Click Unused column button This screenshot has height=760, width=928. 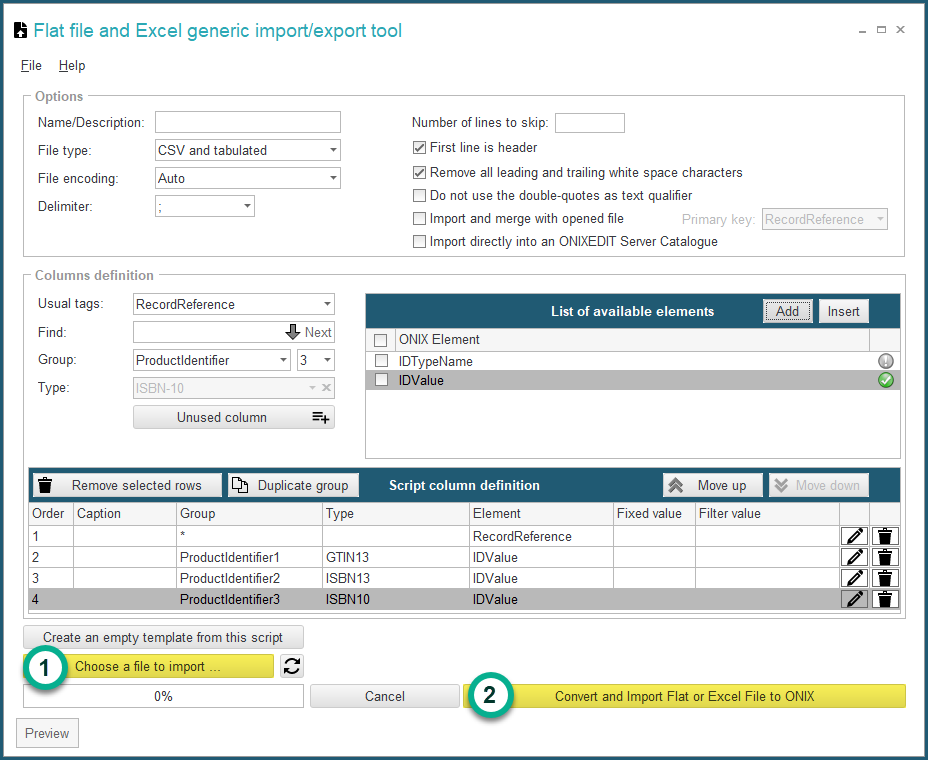click(234, 417)
